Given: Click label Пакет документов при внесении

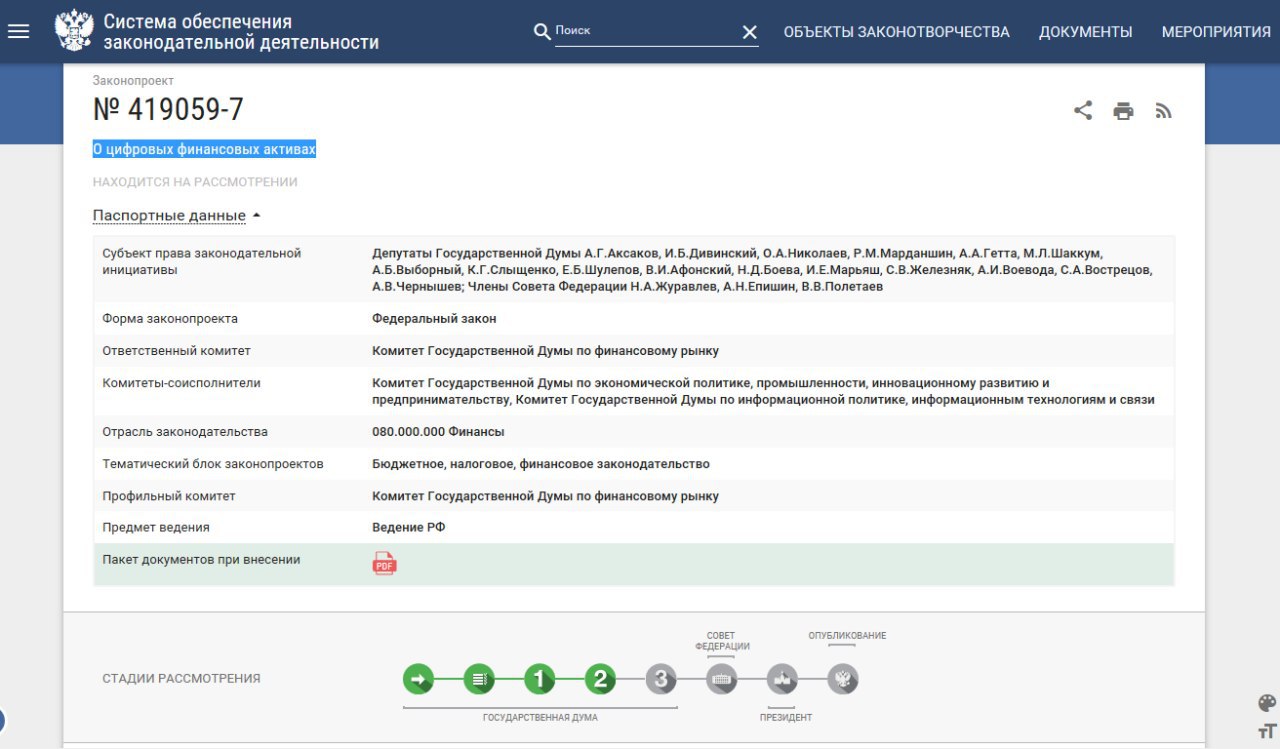Looking at the screenshot, I should point(201,560).
